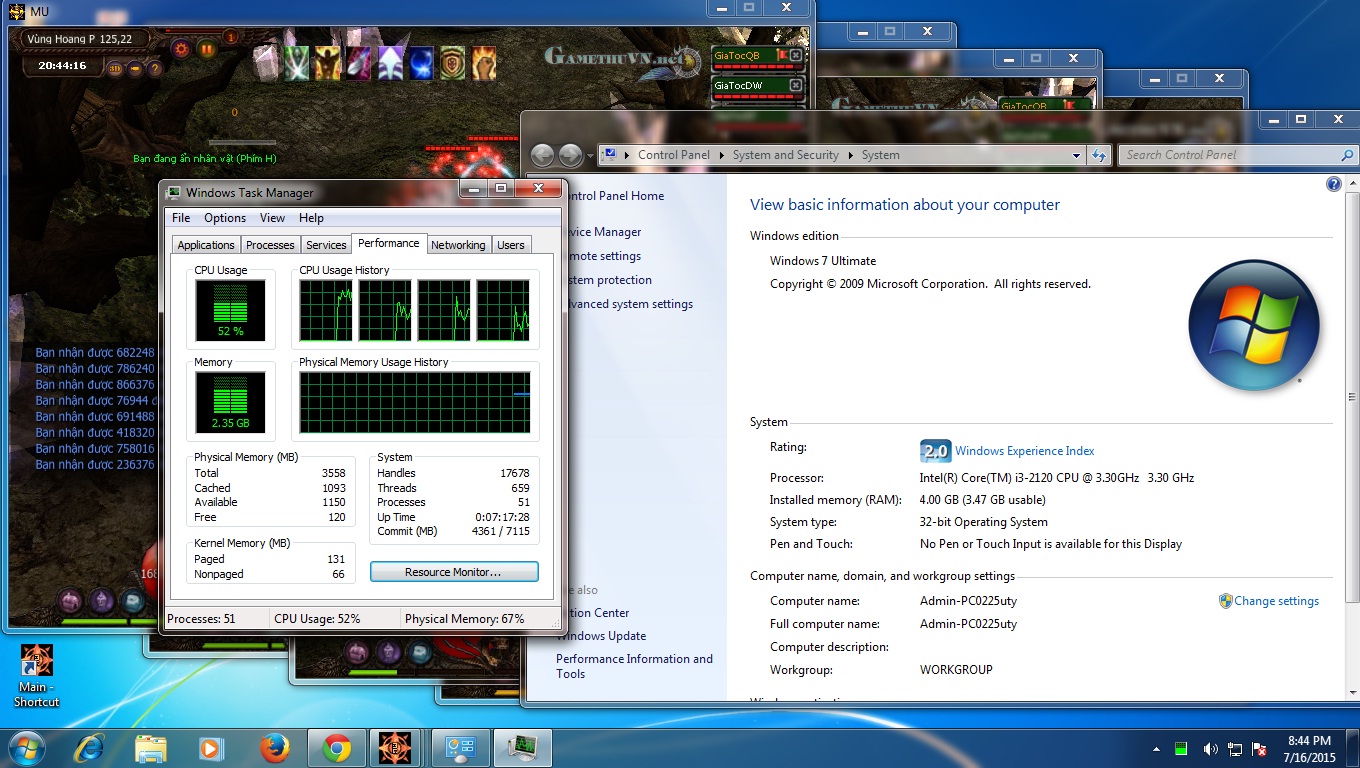Select the purple upward-arrow buff icon

[390, 63]
